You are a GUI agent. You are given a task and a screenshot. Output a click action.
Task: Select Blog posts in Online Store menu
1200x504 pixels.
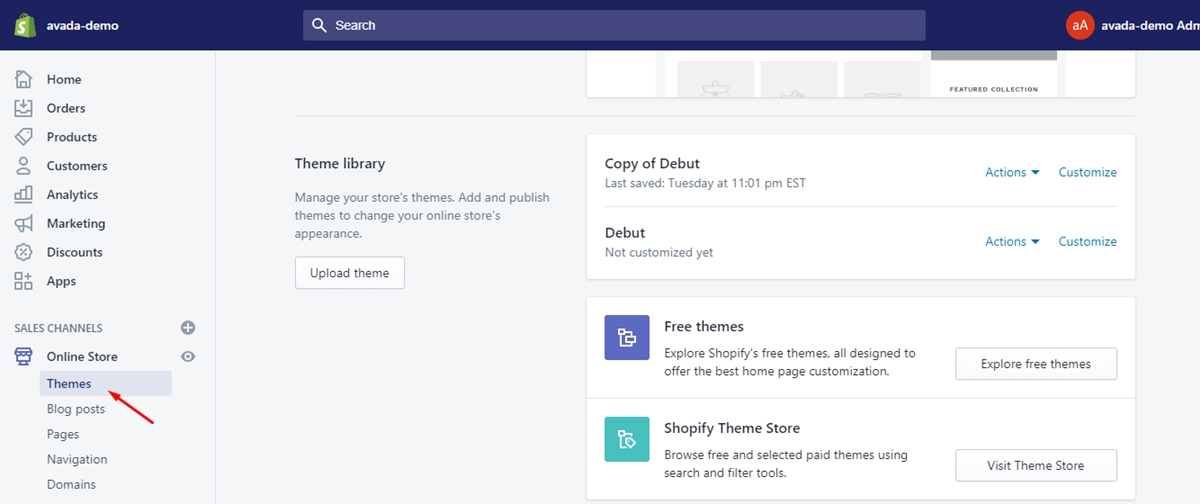[x=76, y=409]
